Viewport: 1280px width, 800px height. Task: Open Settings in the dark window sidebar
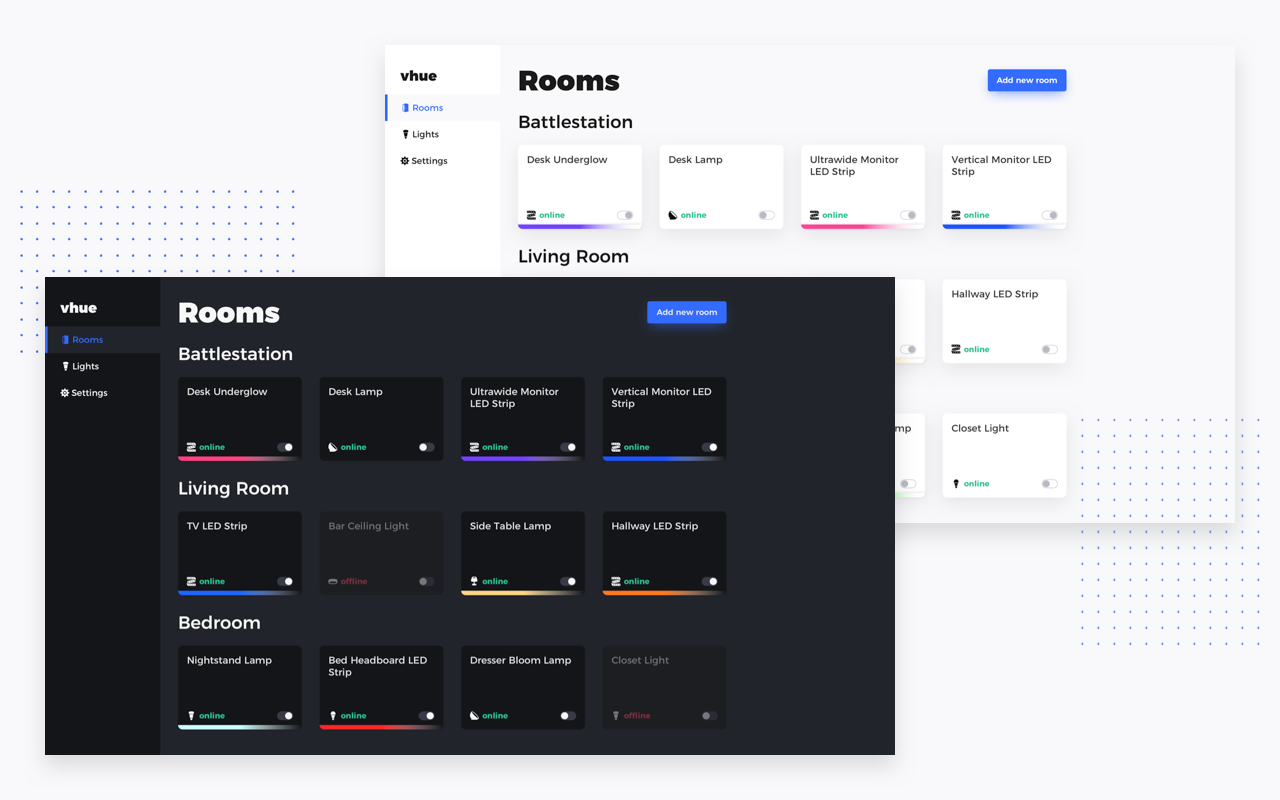(103, 393)
